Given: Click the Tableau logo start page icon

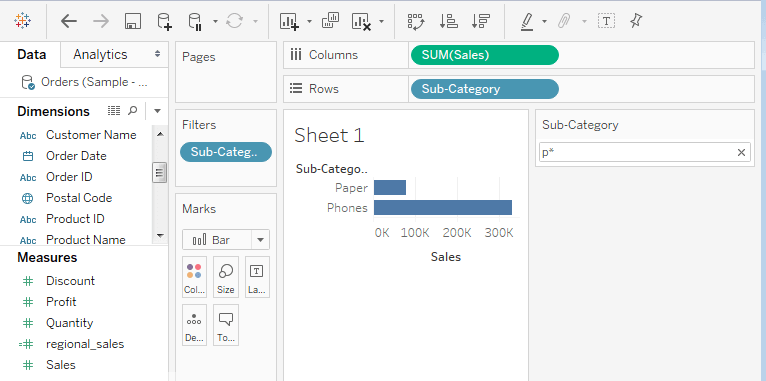Looking at the screenshot, I should 23,21.
